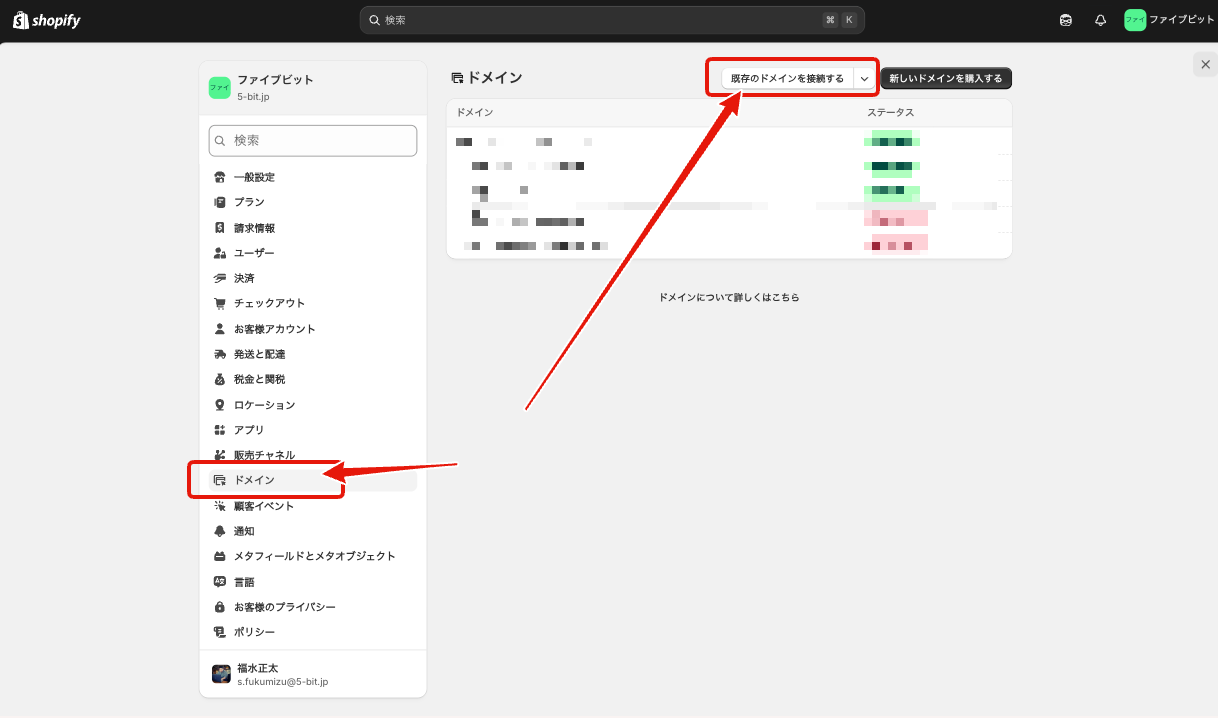1218x718 pixels.
Task: Open お客様のプライバシー lock icon settings
Action: click(219, 606)
